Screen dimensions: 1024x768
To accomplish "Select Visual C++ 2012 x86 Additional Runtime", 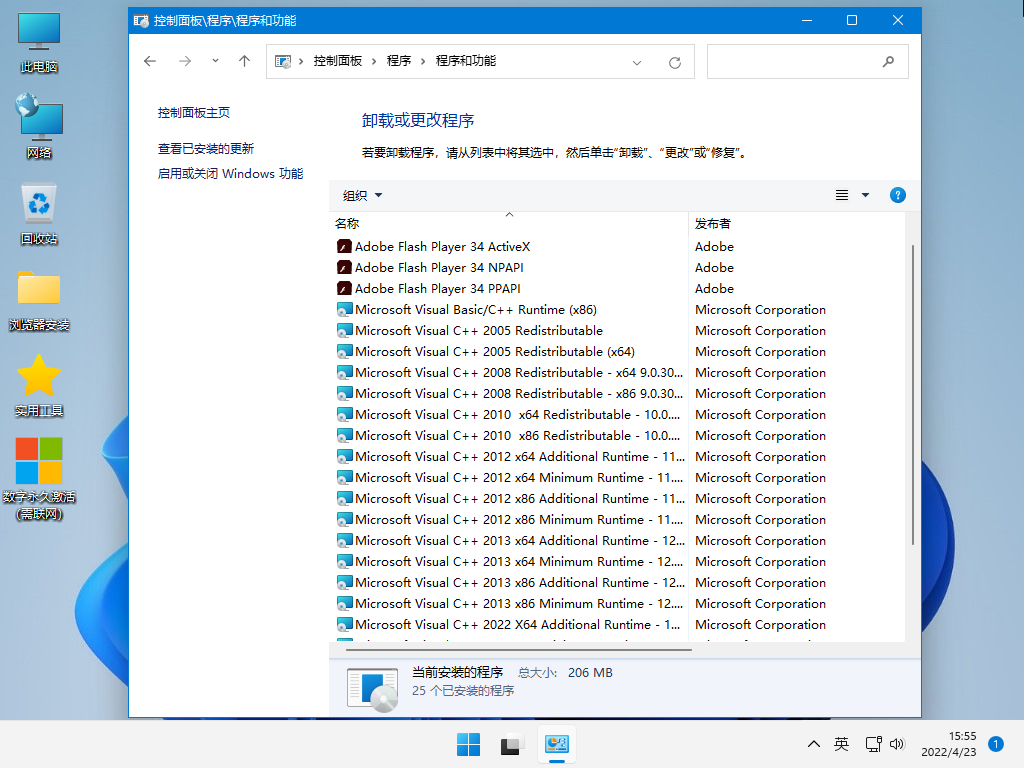I will point(509,498).
